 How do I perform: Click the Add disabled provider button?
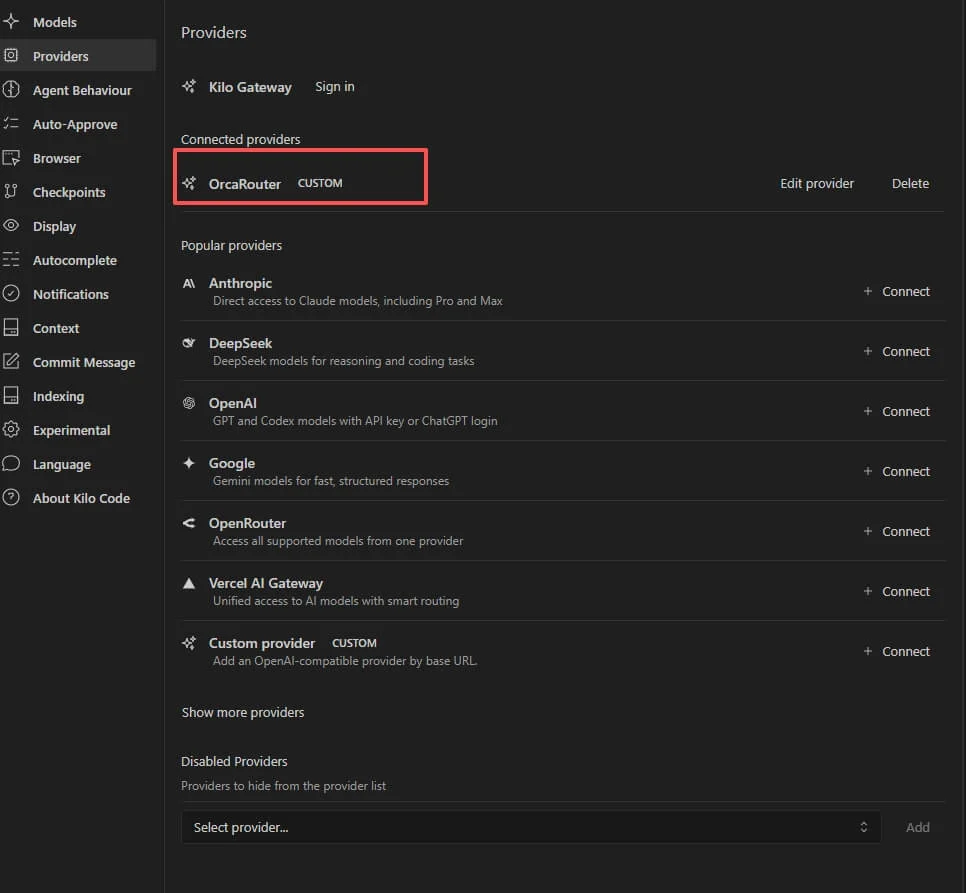pos(917,827)
